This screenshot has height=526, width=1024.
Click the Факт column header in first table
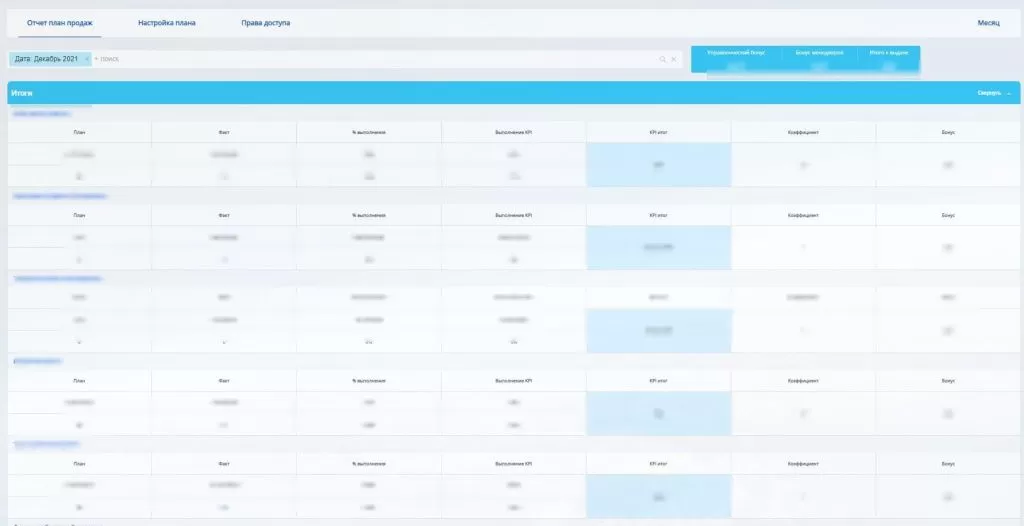pos(224,132)
